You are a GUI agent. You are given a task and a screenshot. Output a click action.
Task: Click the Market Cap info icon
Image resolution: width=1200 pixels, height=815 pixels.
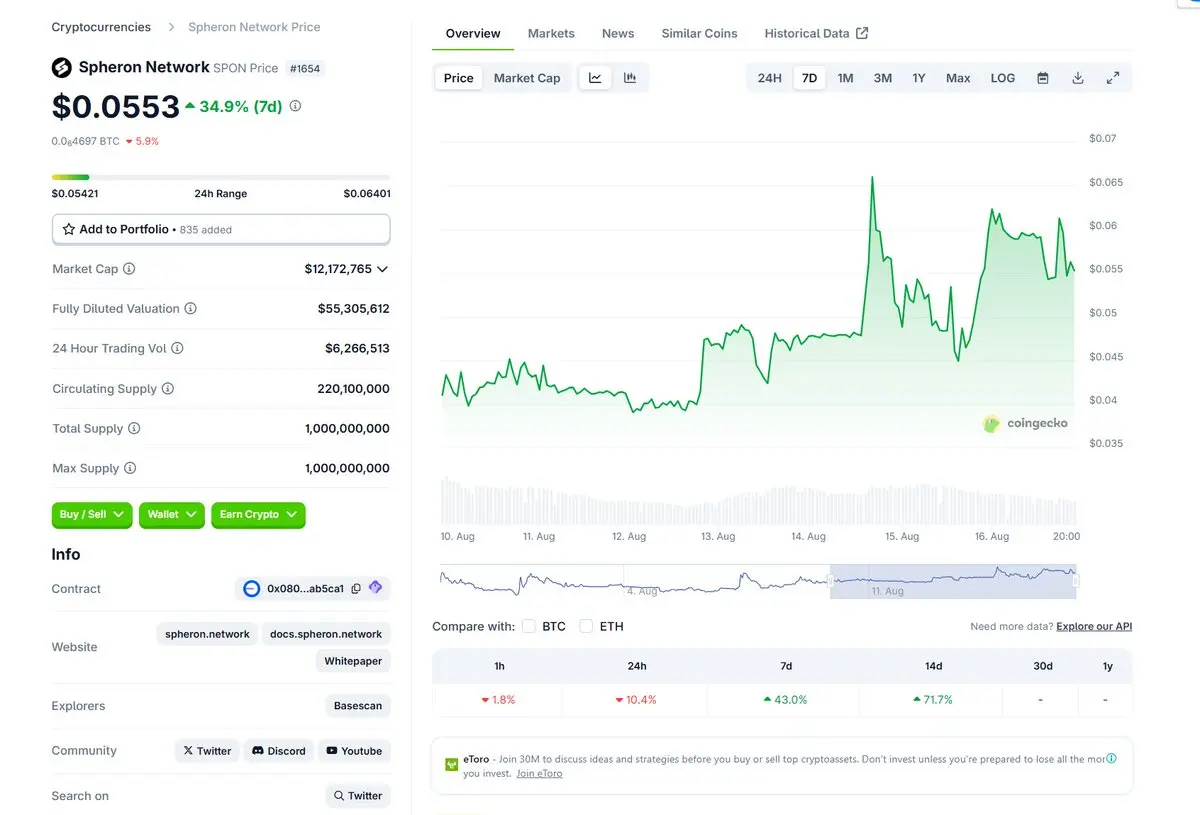point(129,269)
